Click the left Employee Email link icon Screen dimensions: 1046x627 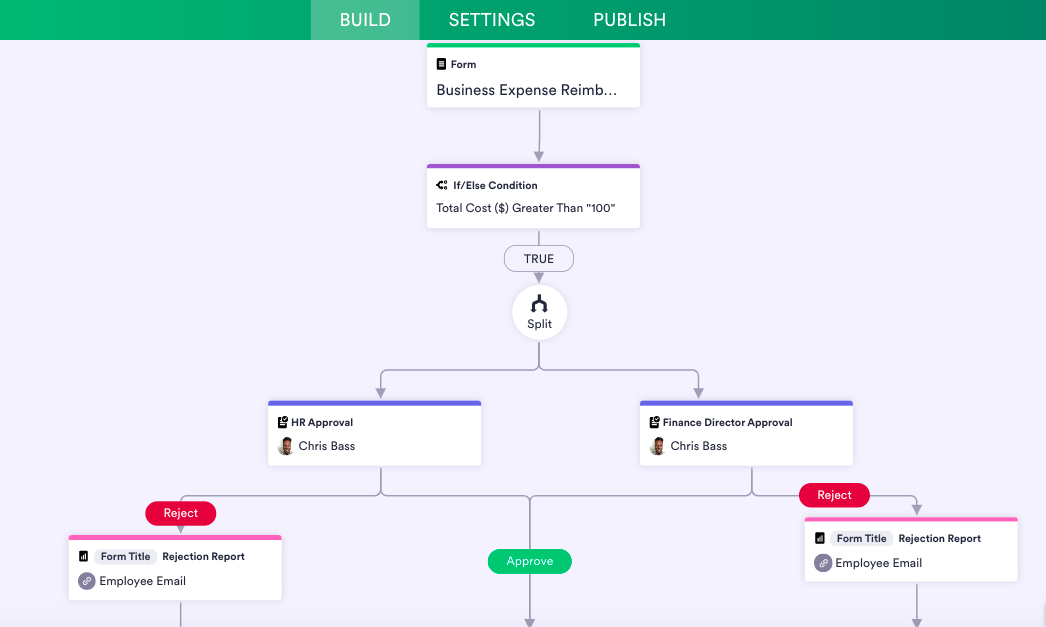point(87,581)
